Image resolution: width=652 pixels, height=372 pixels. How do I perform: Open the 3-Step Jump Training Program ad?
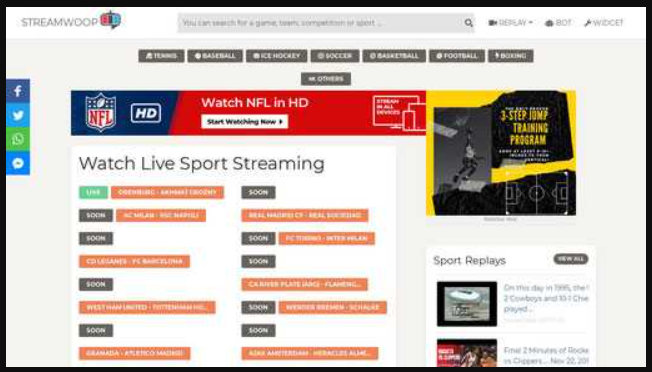pyautogui.click(x=501, y=153)
